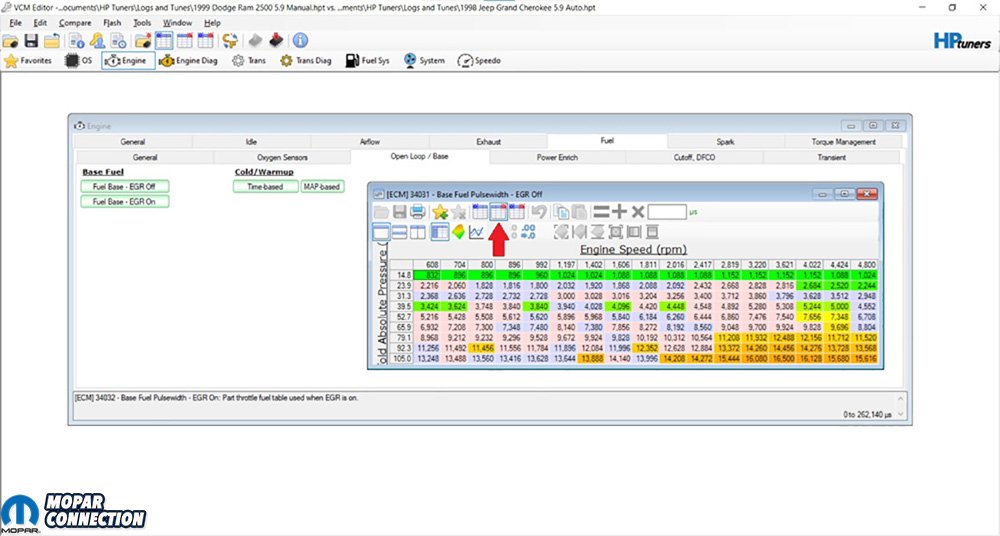Image resolution: width=1000 pixels, height=536 pixels.
Task: Open the Tools menu
Action: 143,22
